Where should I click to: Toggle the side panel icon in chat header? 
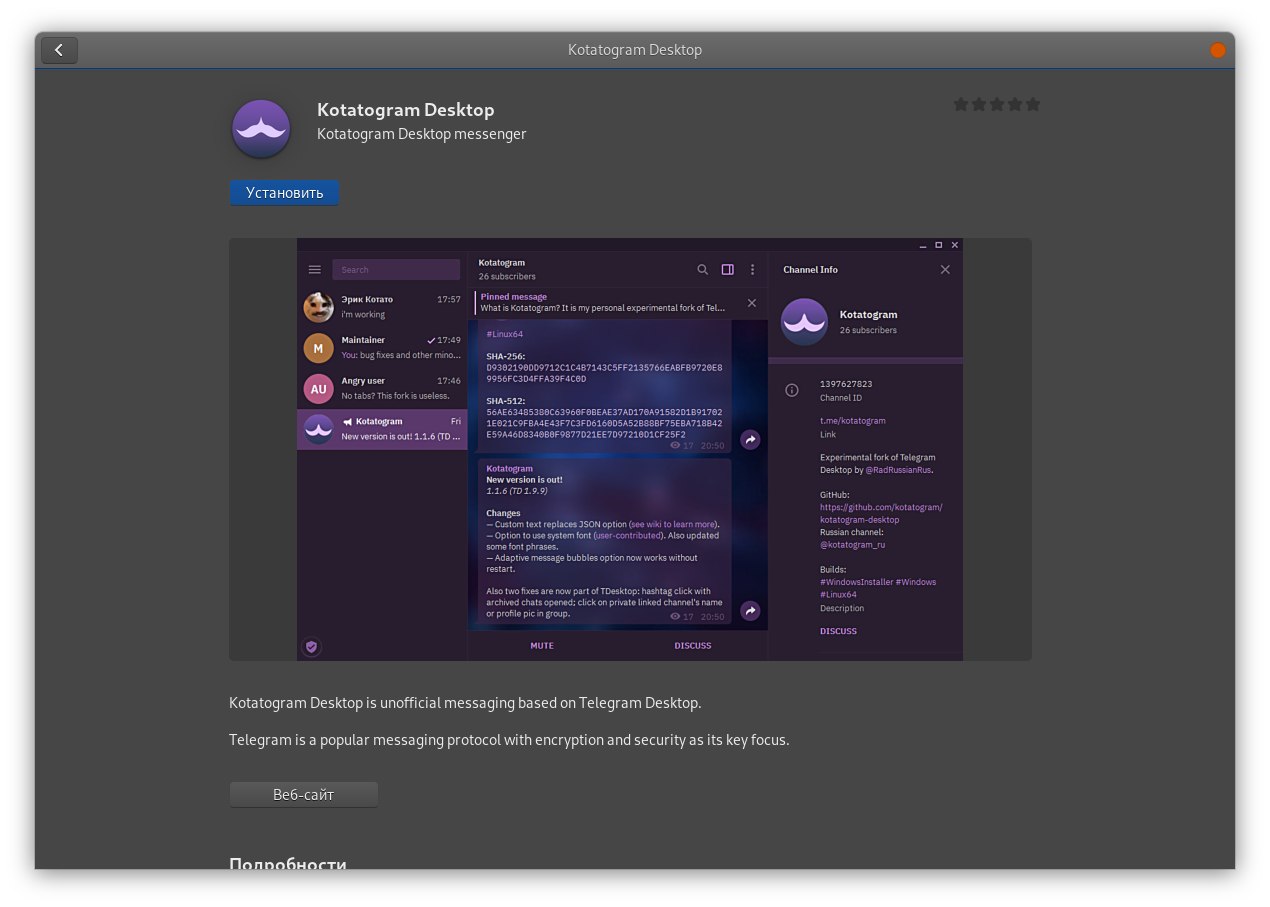pos(728,270)
